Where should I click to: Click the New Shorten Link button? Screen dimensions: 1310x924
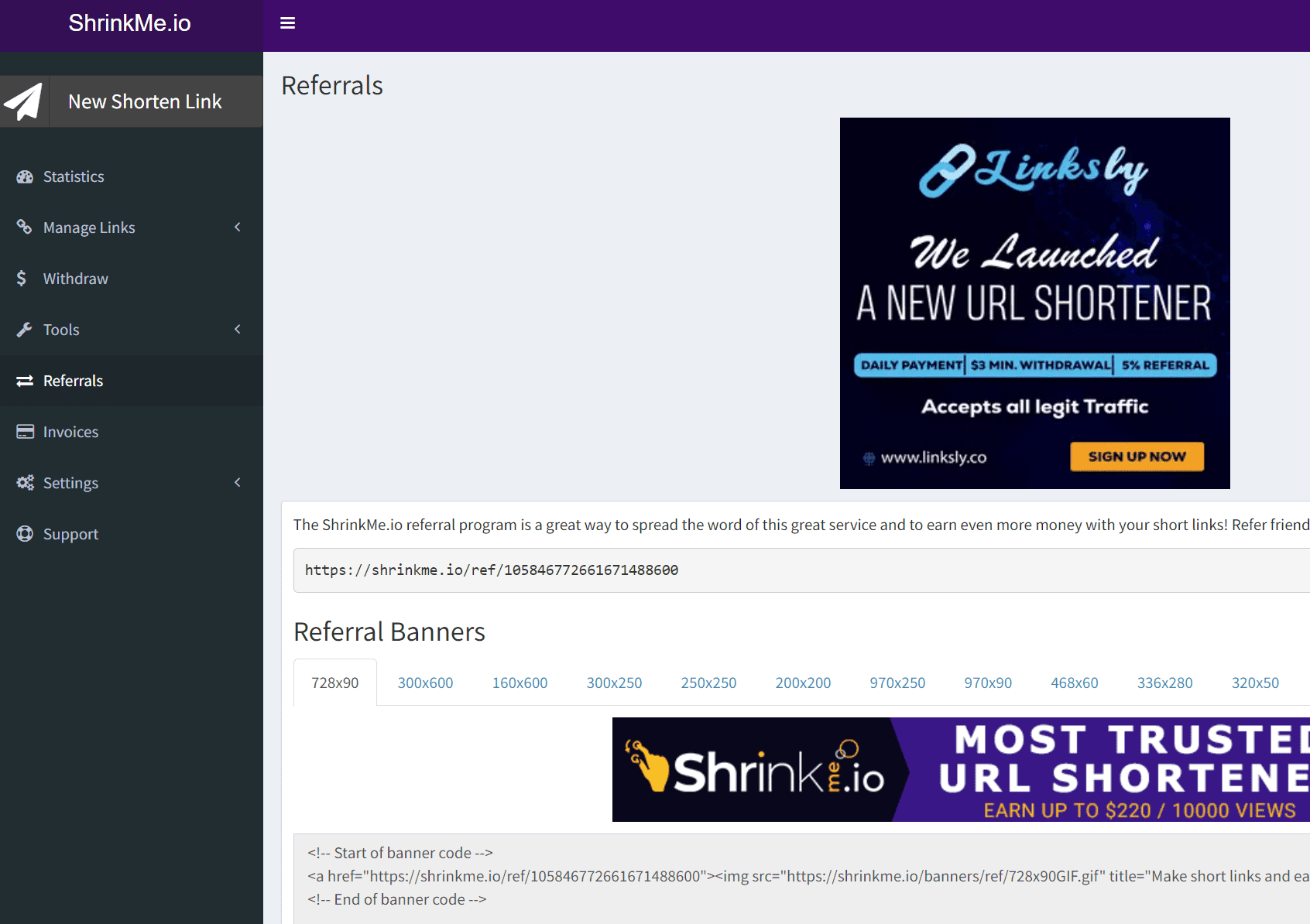click(144, 101)
